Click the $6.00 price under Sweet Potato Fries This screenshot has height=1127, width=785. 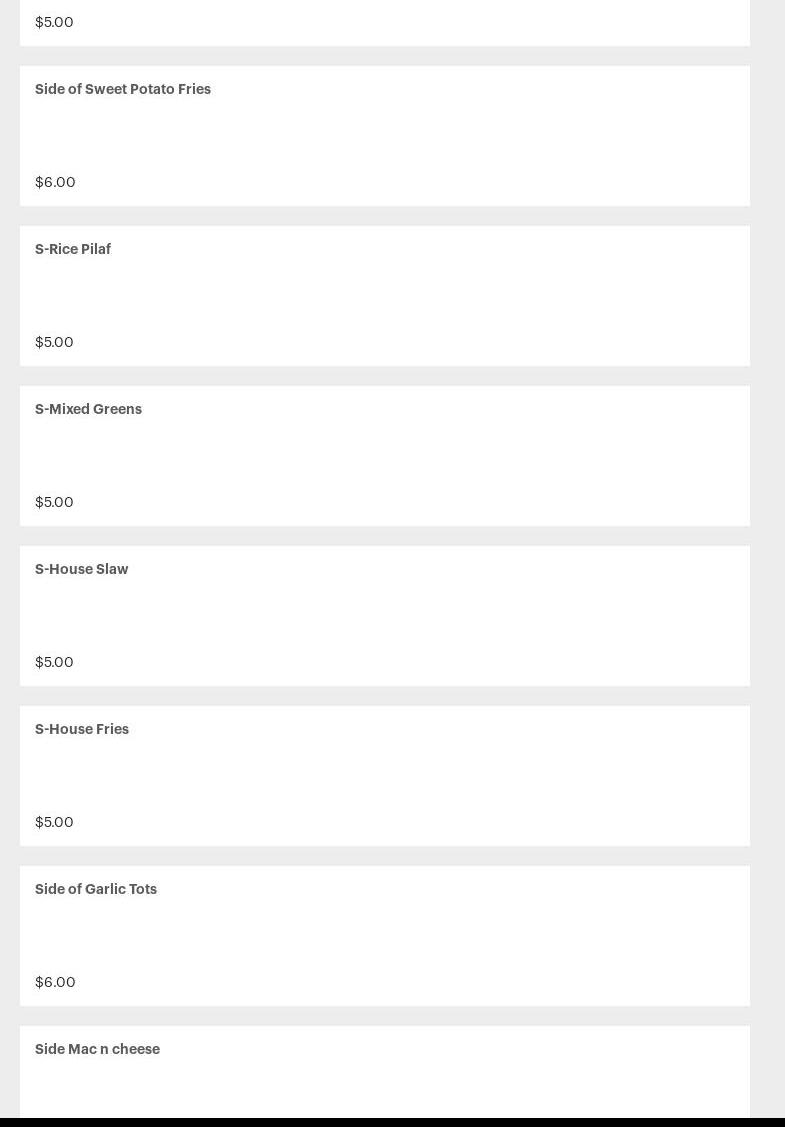[x=55, y=182]
